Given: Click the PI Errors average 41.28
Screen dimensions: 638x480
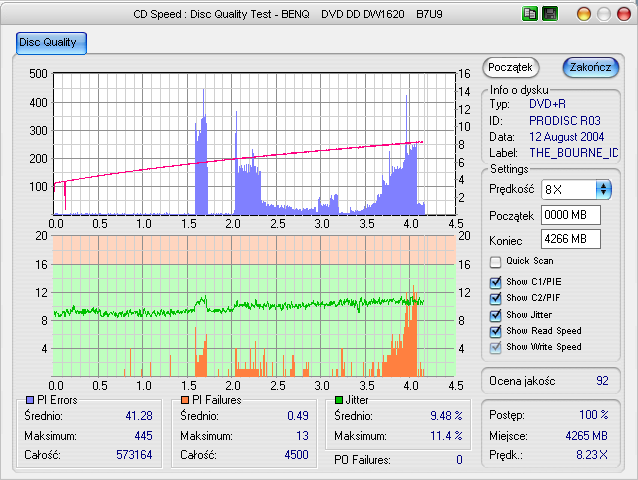Looking at the screenshot, I should point(139,416).
